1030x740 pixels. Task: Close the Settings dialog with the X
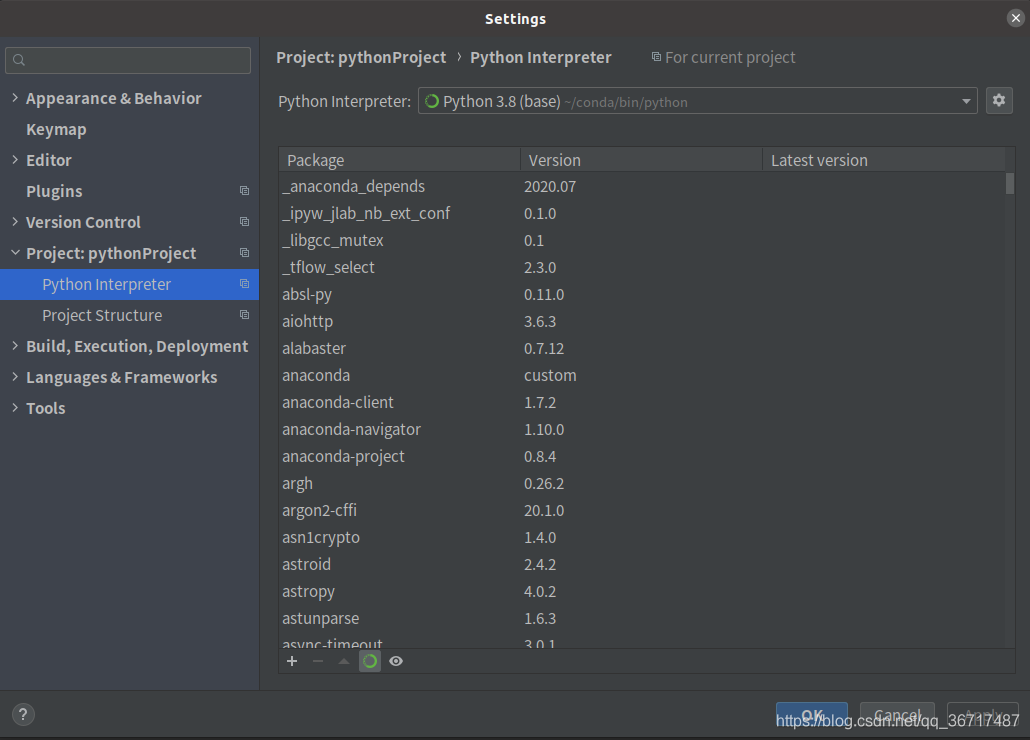[1016, 18]
